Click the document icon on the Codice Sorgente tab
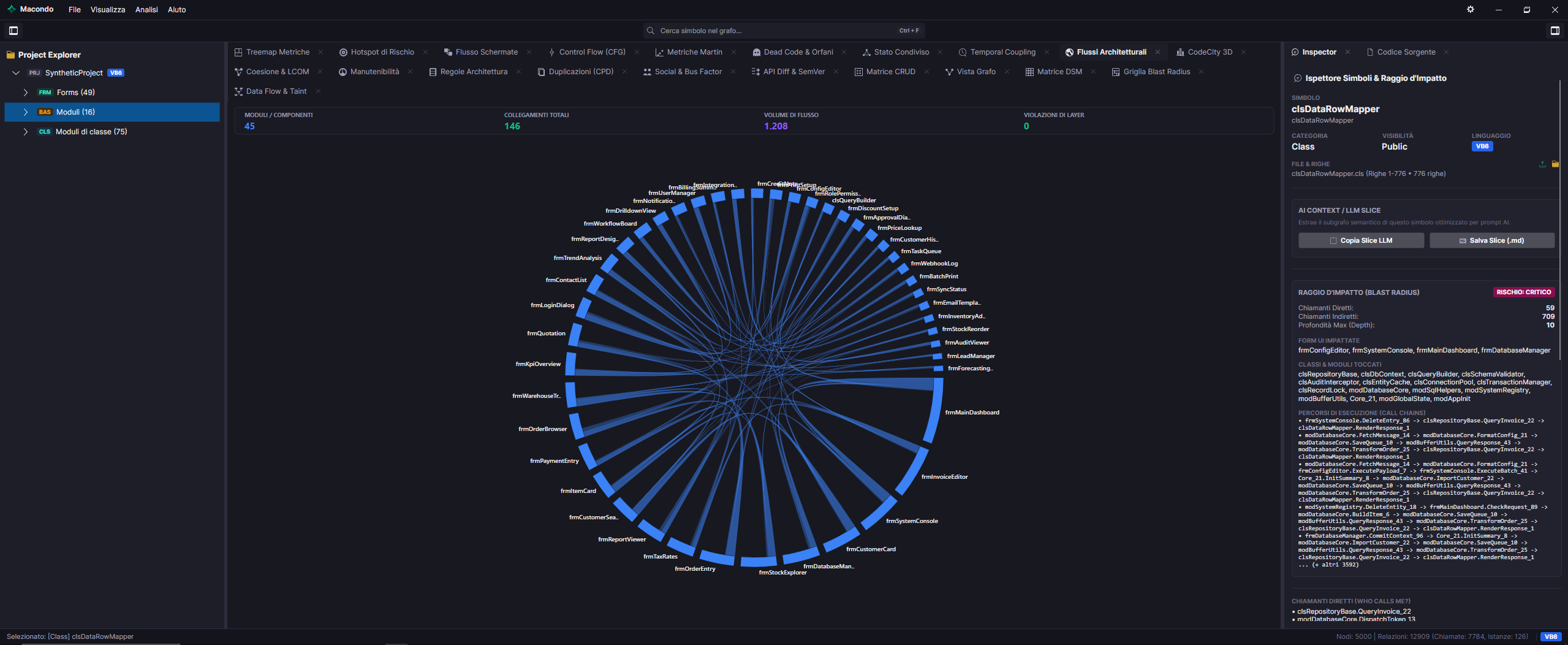 coord(1369,53)
